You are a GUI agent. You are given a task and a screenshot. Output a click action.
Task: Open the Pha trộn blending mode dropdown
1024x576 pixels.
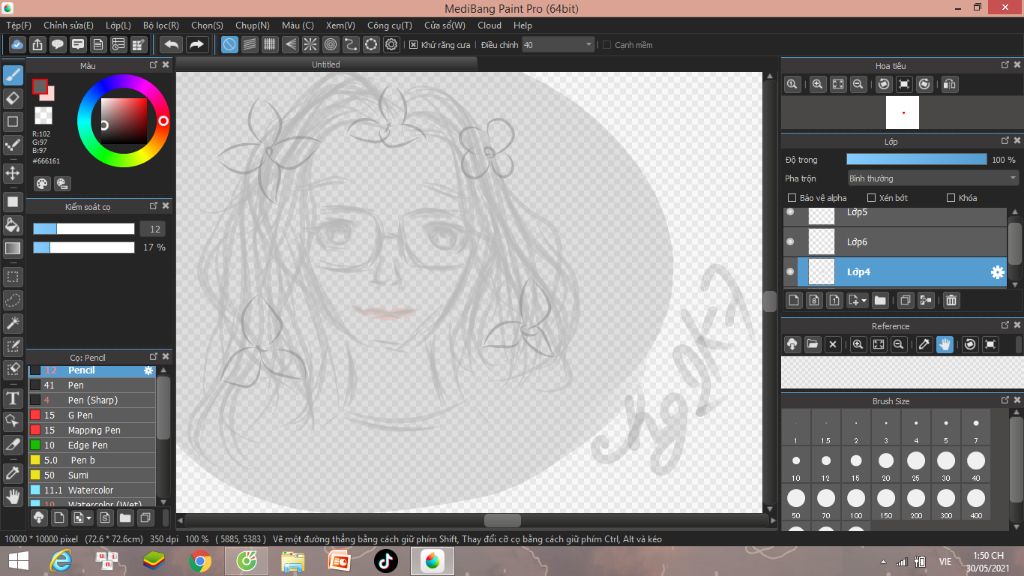coord(933,178)
